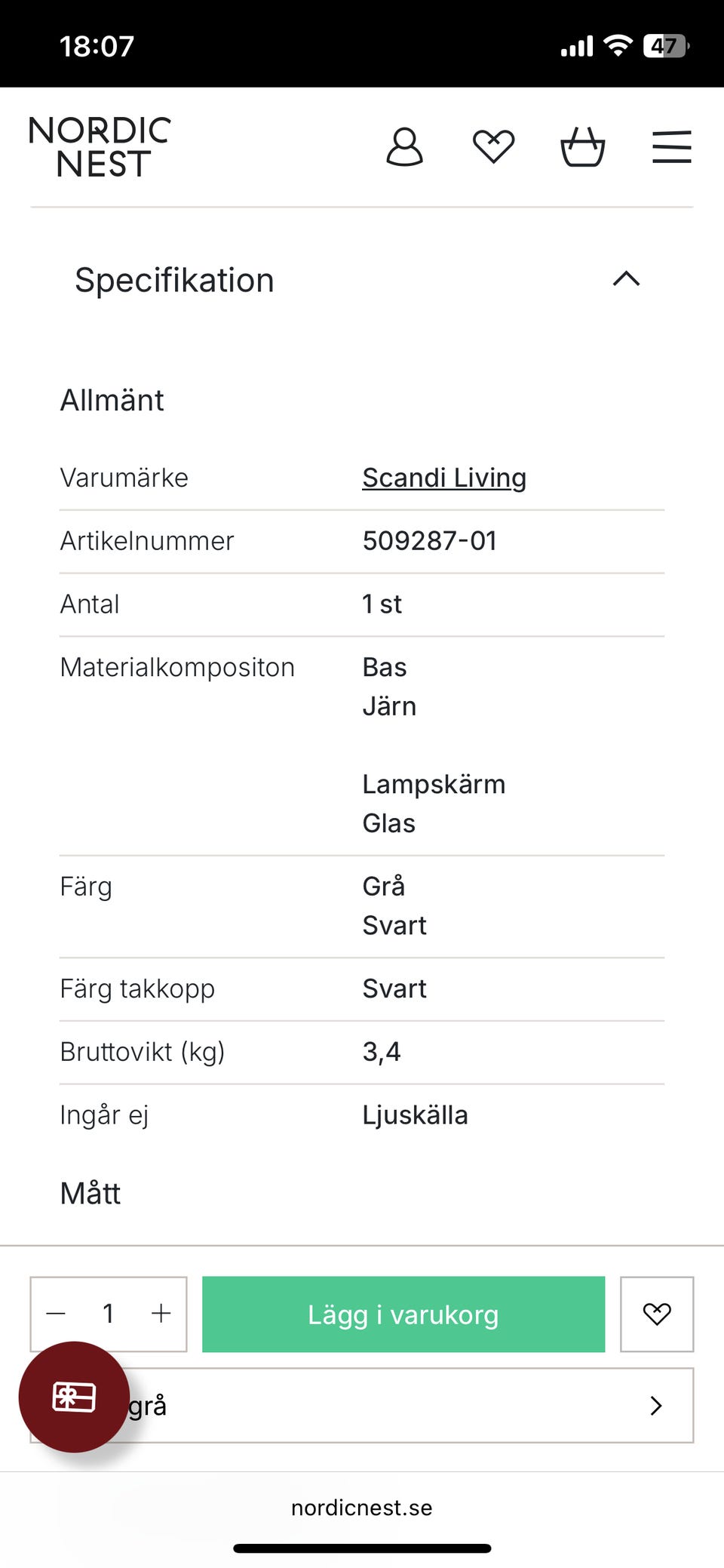Open the hamburger menu
The height and width of the screenshot is (1568, 724).
(671, 146)
